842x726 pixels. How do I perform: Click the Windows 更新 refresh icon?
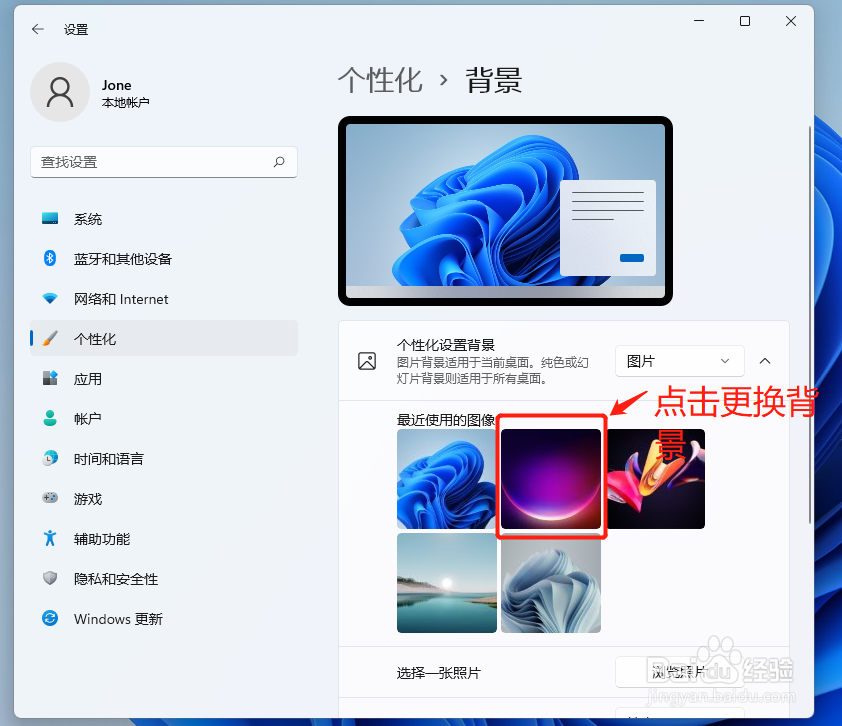(50, 618)
